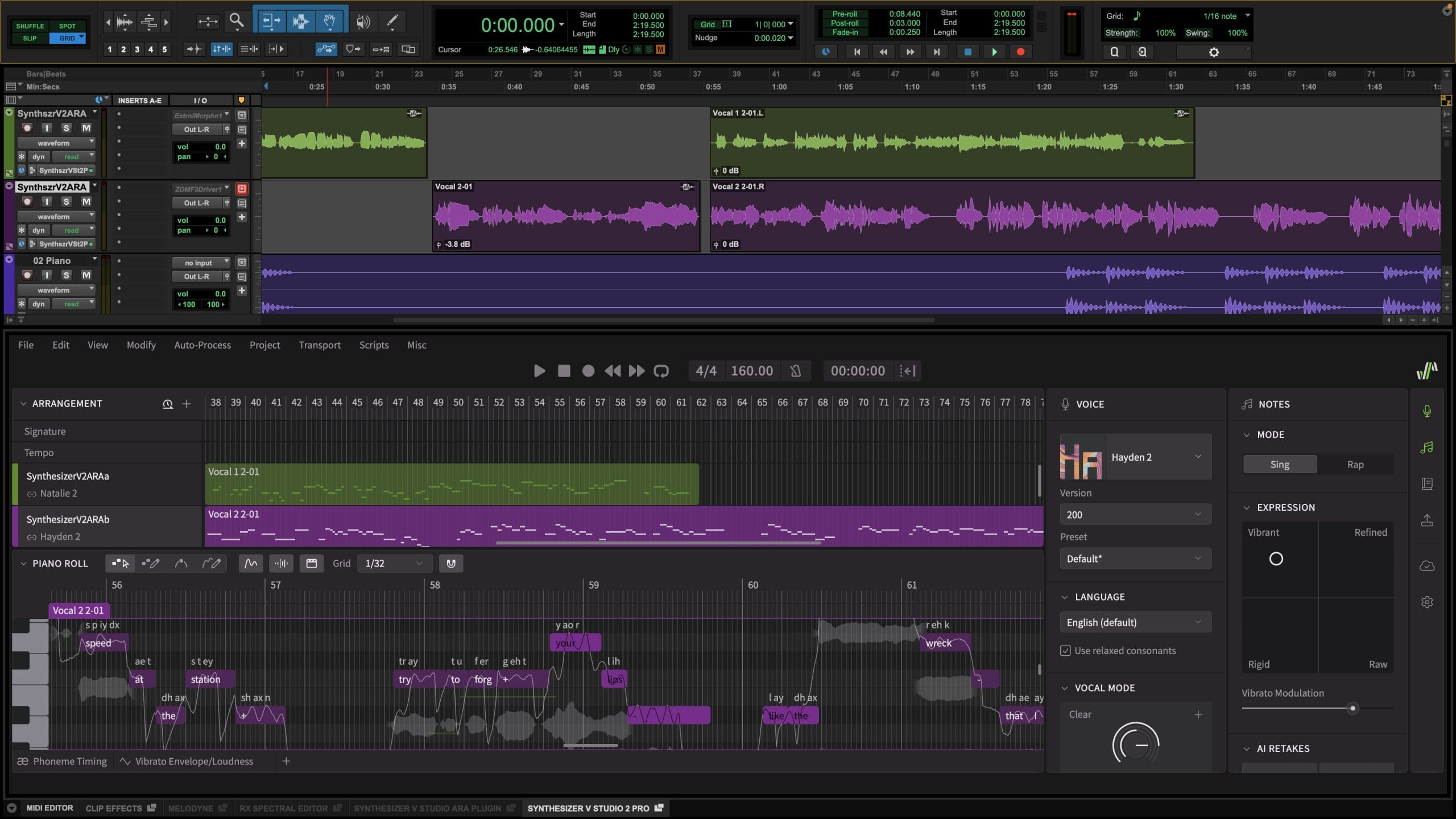Screen dimensions: 1456x819
Task: Open the English (default) language dropdown
Action: tap(1135, 622)
